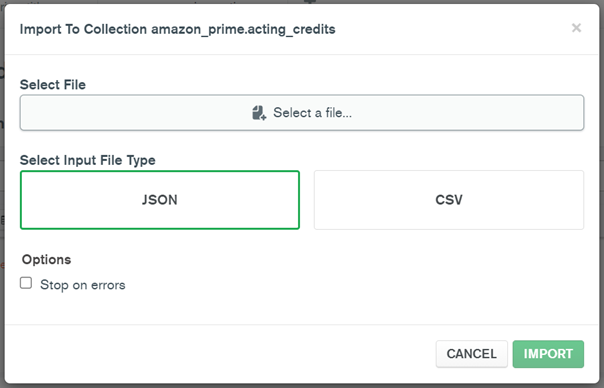Click the "Select a file..." text

click(312, 113)
